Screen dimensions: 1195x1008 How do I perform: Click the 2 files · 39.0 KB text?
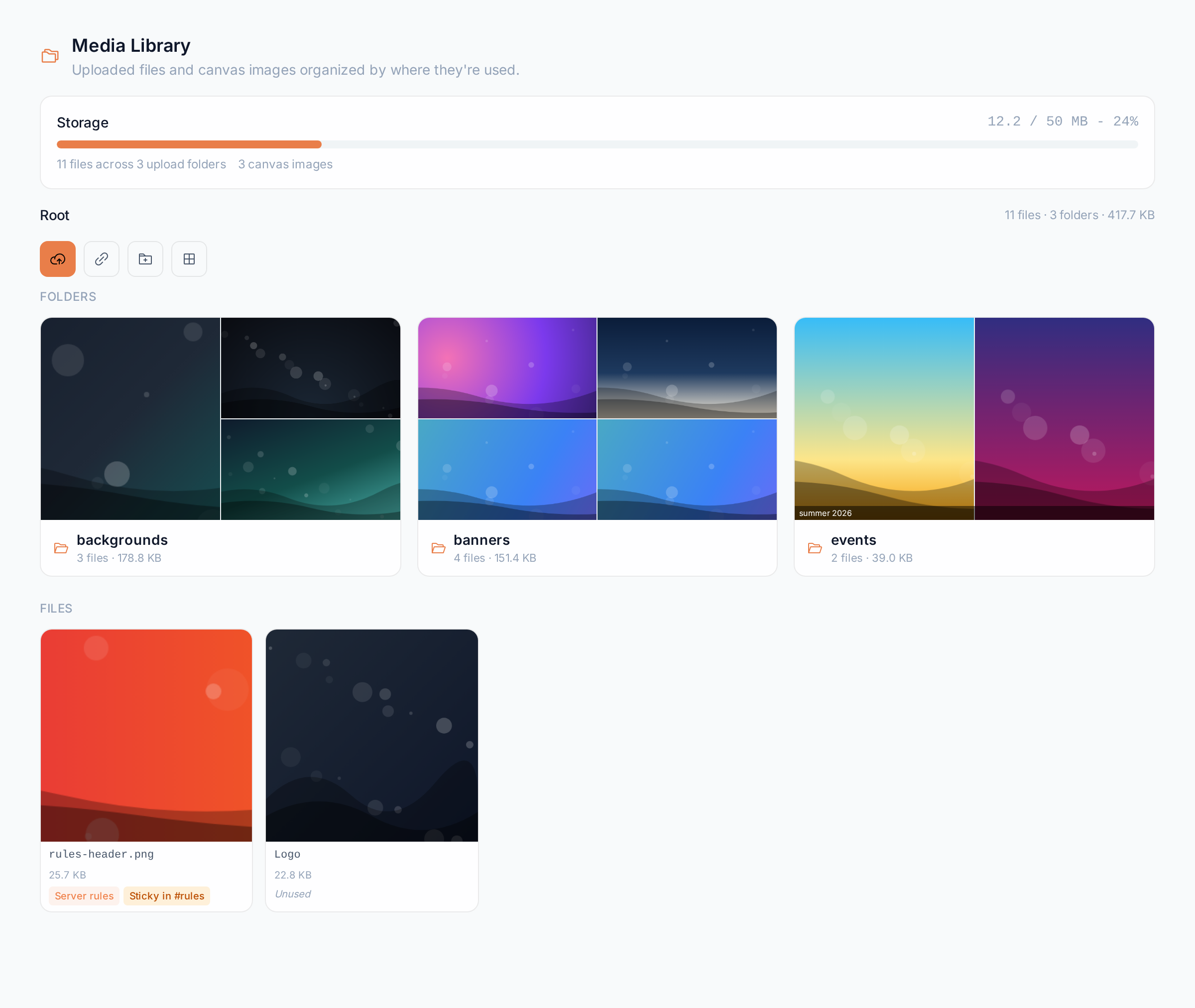tap(872, 558)
